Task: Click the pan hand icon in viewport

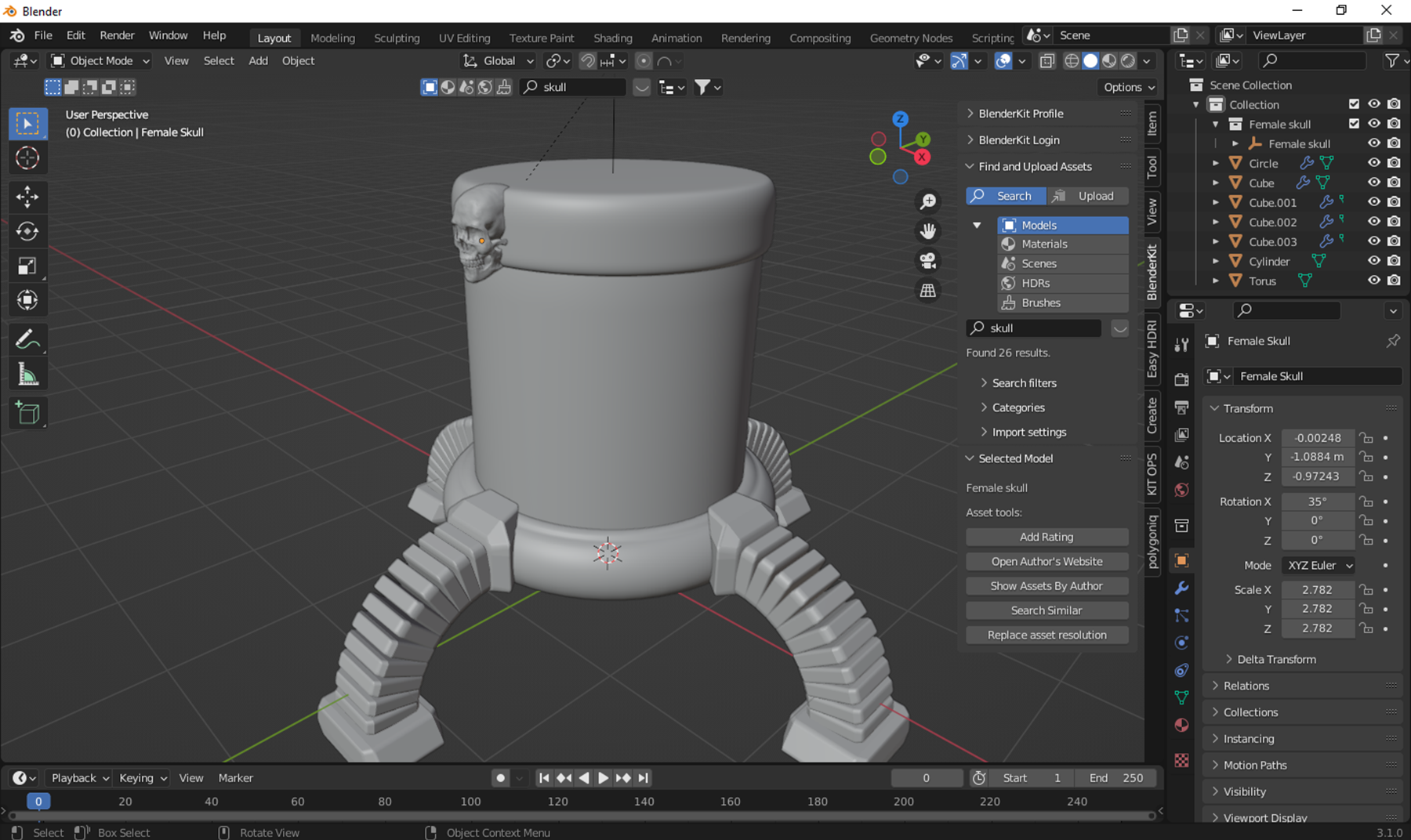Action: [x=928, y=231]
